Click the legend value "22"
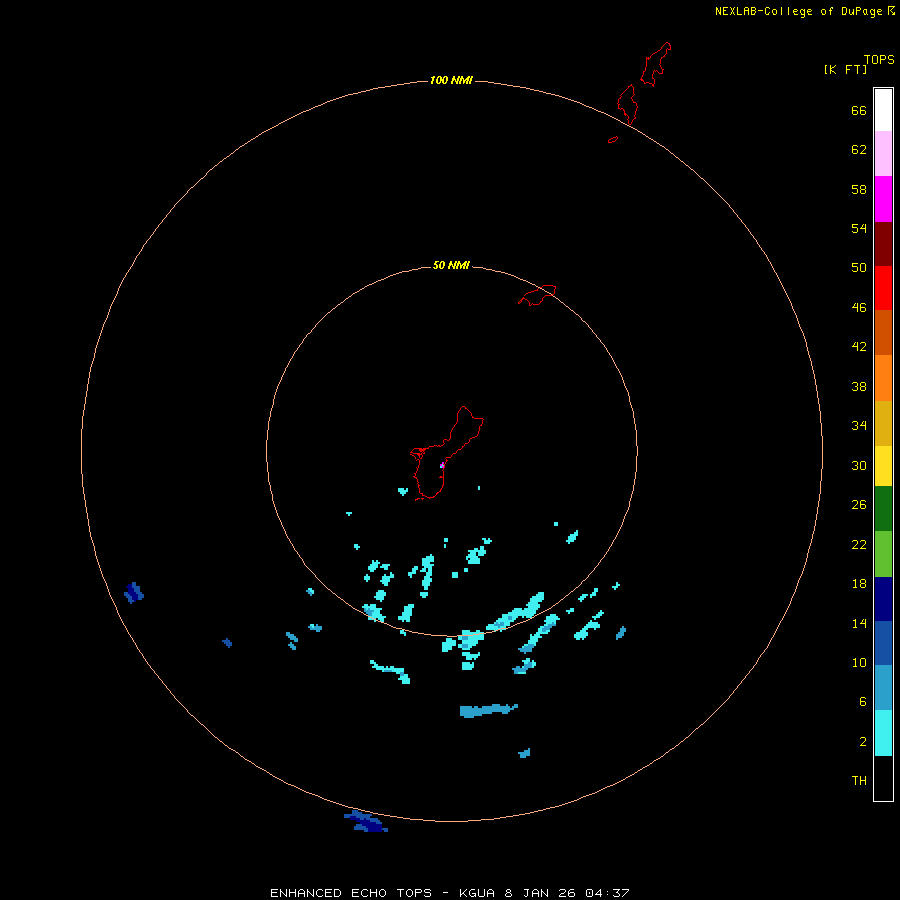 tap(859, 545)
